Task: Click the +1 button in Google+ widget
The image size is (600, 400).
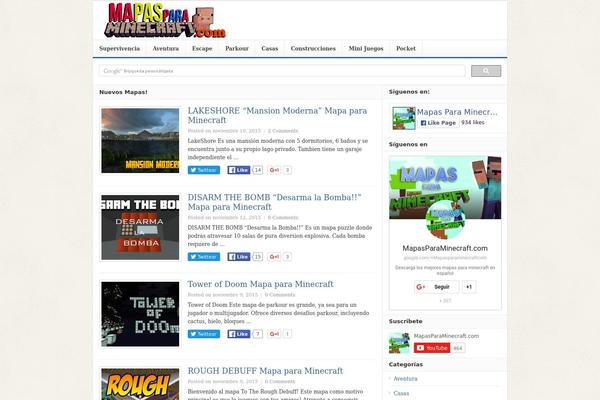Action: coord(469,287)
